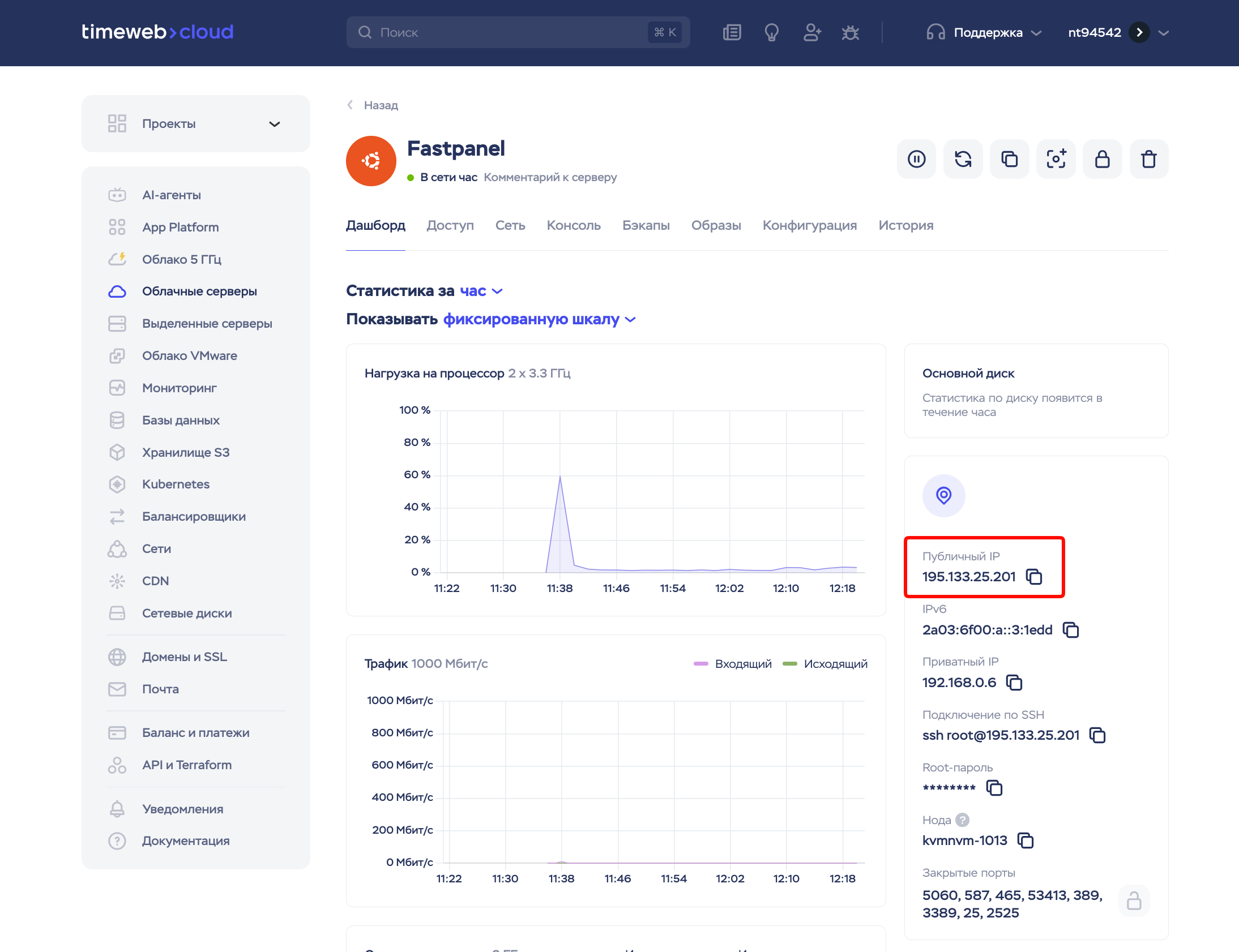Click the dark arrow badge beside nt94542

click(1139, 32)
